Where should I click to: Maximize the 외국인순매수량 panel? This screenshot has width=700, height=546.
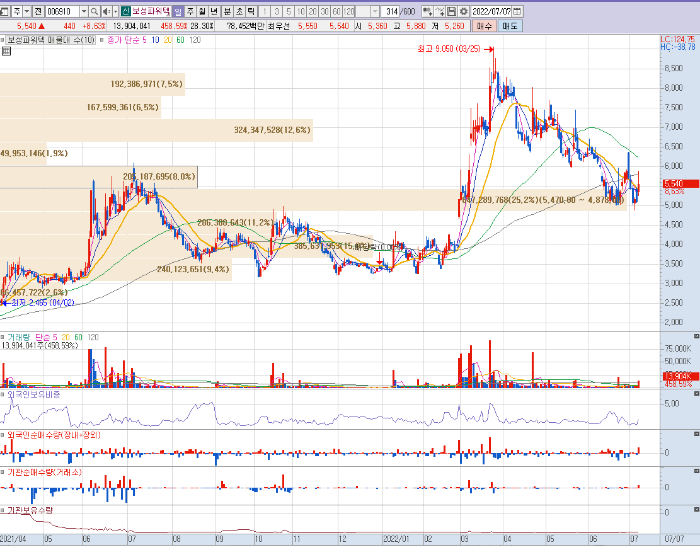pyautogui.click(x=696, y=433)
